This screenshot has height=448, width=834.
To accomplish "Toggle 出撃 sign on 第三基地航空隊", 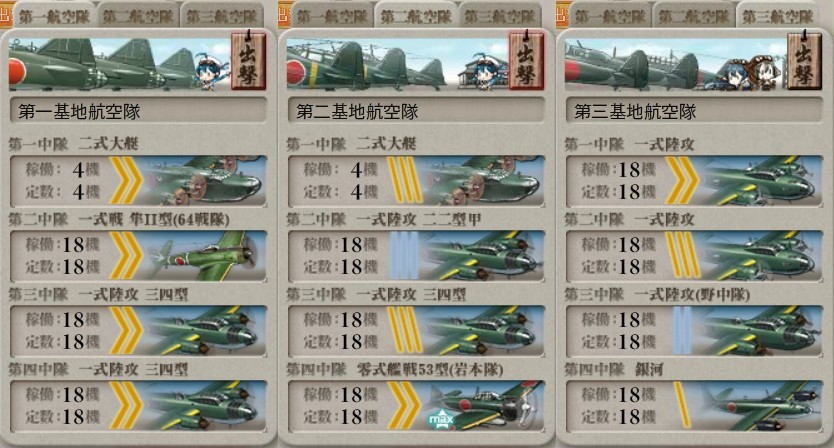I will (x=804, y=60).
